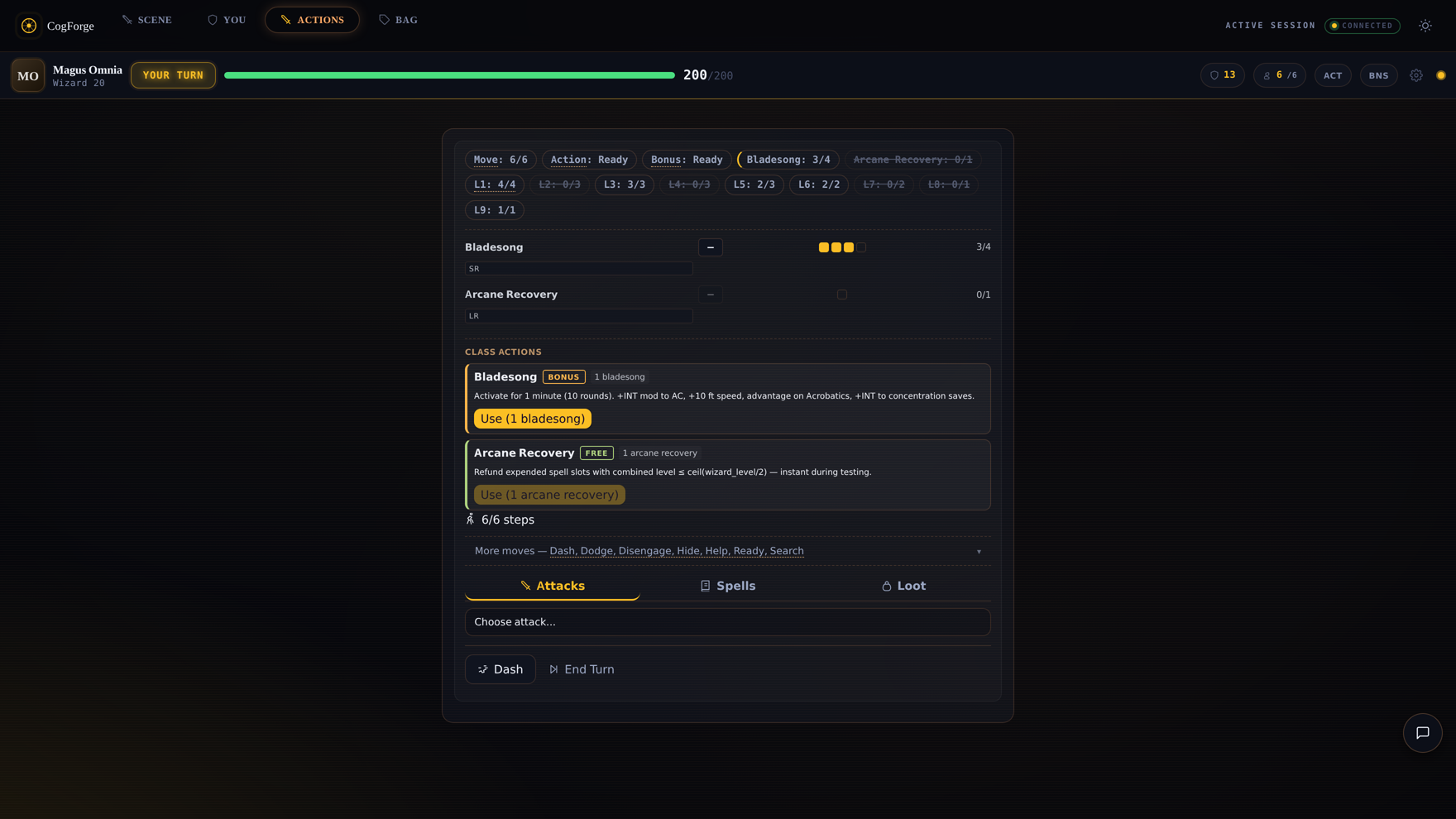1456x819 pixels.
Task: Toggle the second Bladesong charge pip
Action: pyautogui.click(x=836, y=247)
